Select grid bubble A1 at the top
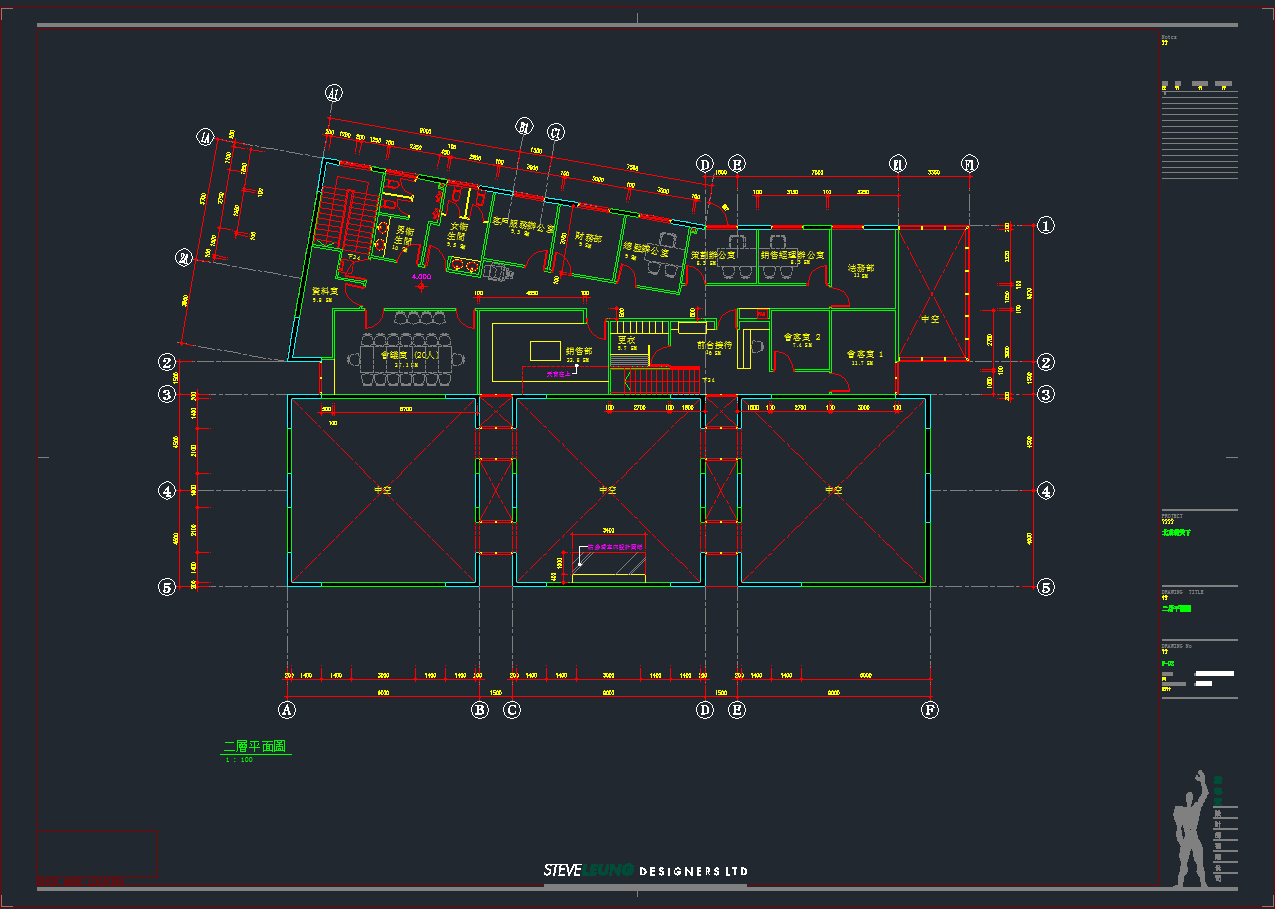The width and height of the screenshot is (1275, 909). tap(334, 94)
